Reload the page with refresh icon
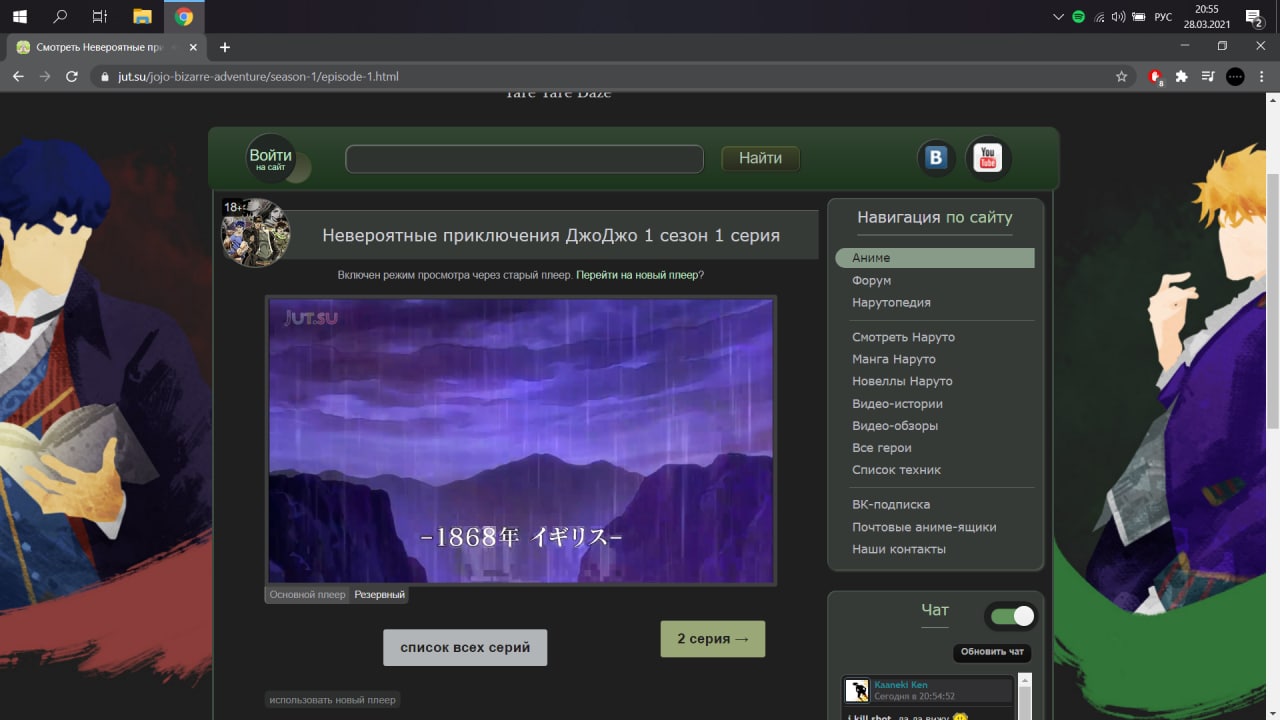The image size is (1280, 720). (x=72, y=76)
